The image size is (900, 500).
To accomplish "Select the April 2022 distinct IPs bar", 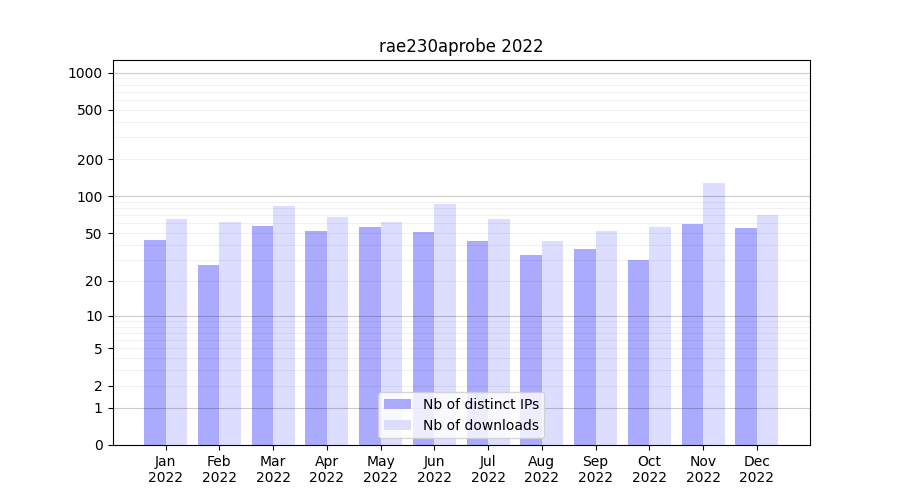I will 316,337.
